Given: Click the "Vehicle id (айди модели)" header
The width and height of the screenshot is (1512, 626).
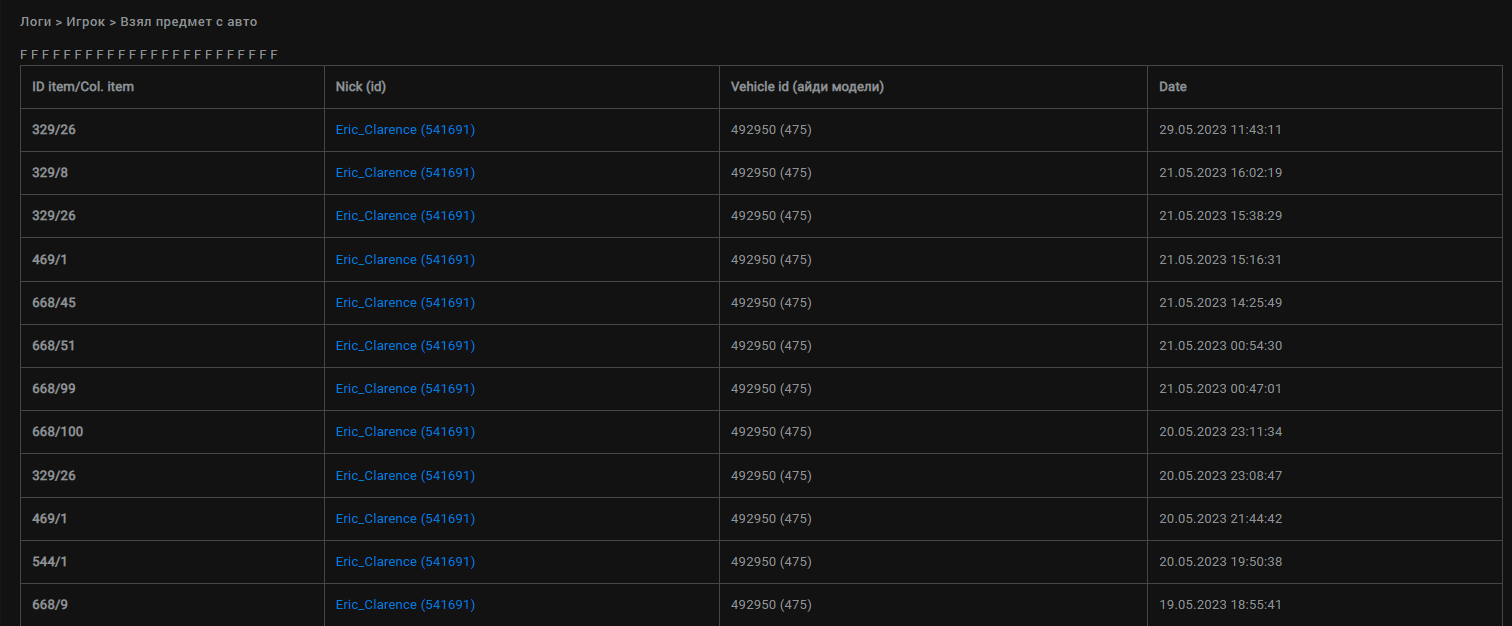Looking at the screenshot, I should 807,87.
